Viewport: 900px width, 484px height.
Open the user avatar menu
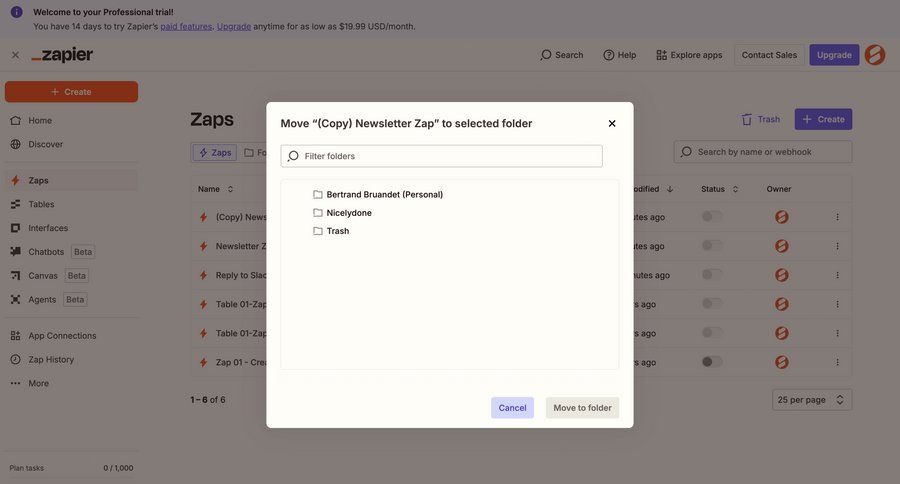pyautogui.click(x=875, y=55)
